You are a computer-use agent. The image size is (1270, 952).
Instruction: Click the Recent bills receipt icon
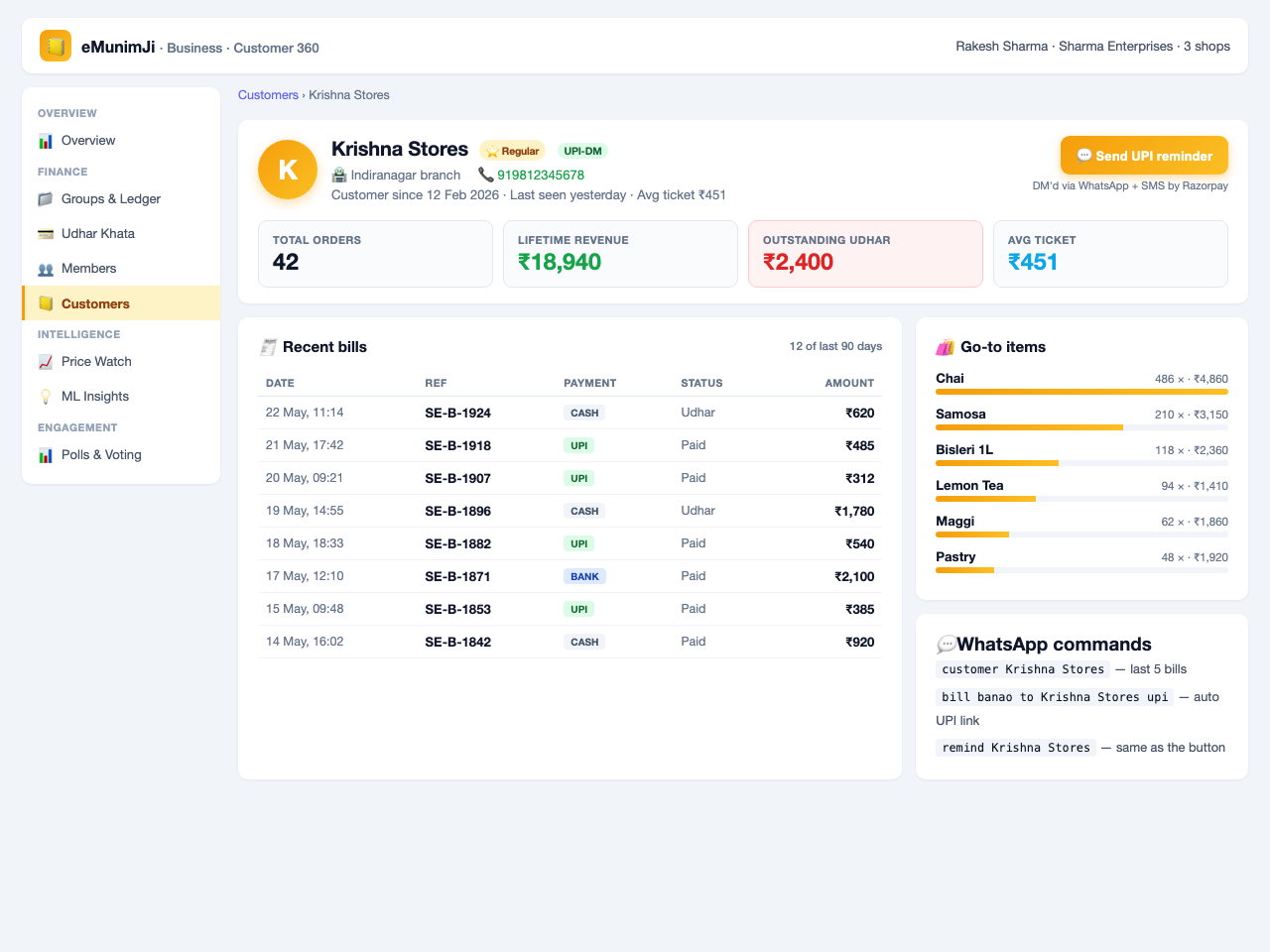pos(268,347)
